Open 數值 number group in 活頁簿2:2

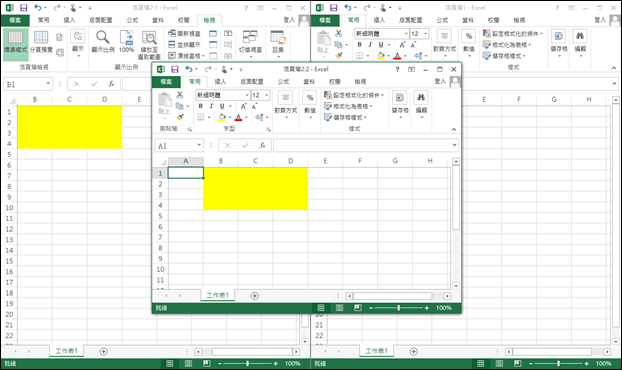tap(310, 105)
